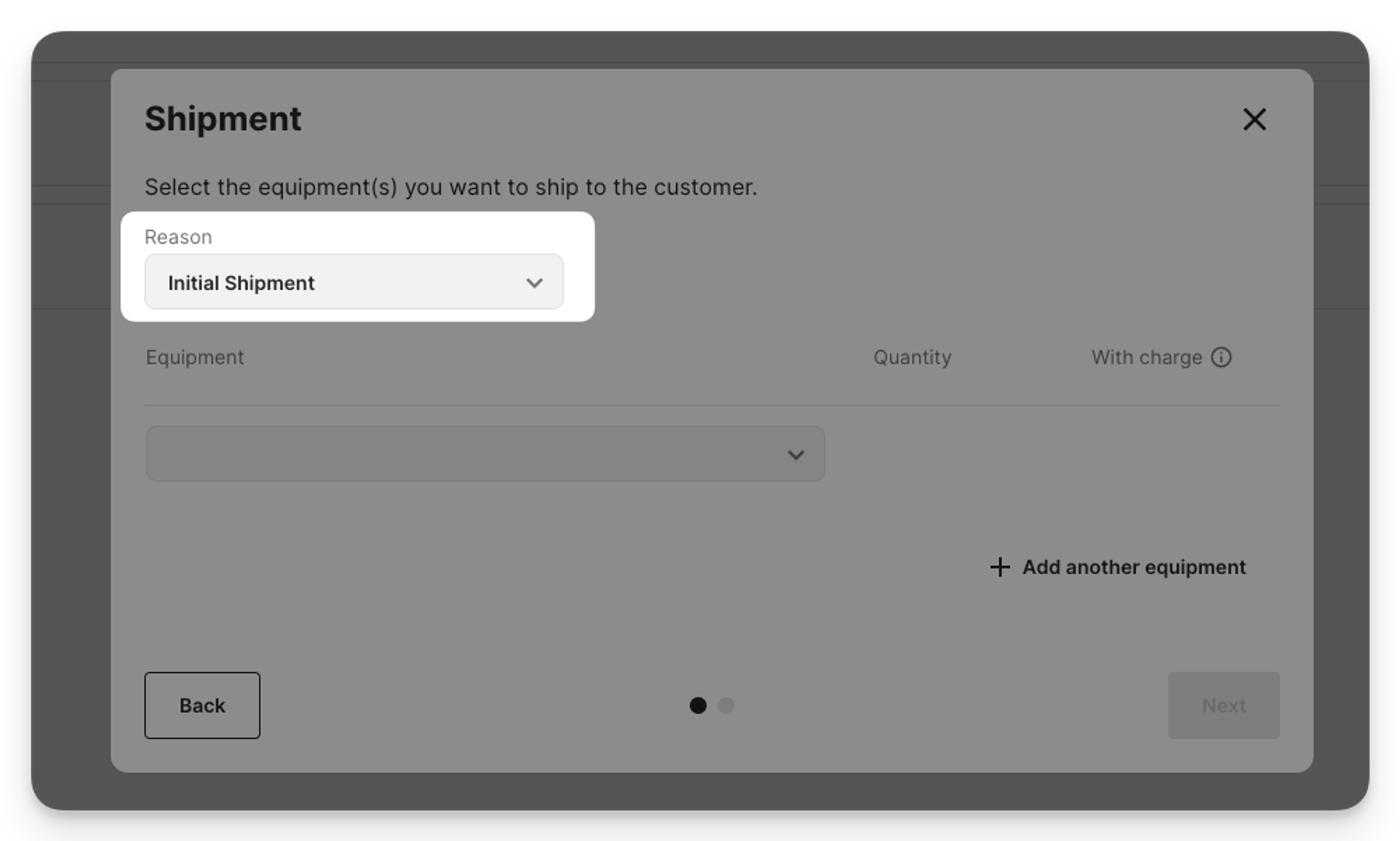Open the Reason dropdown showing Initial Shipment
This screenshot has width=1400, height=841.
coord(353,282)
